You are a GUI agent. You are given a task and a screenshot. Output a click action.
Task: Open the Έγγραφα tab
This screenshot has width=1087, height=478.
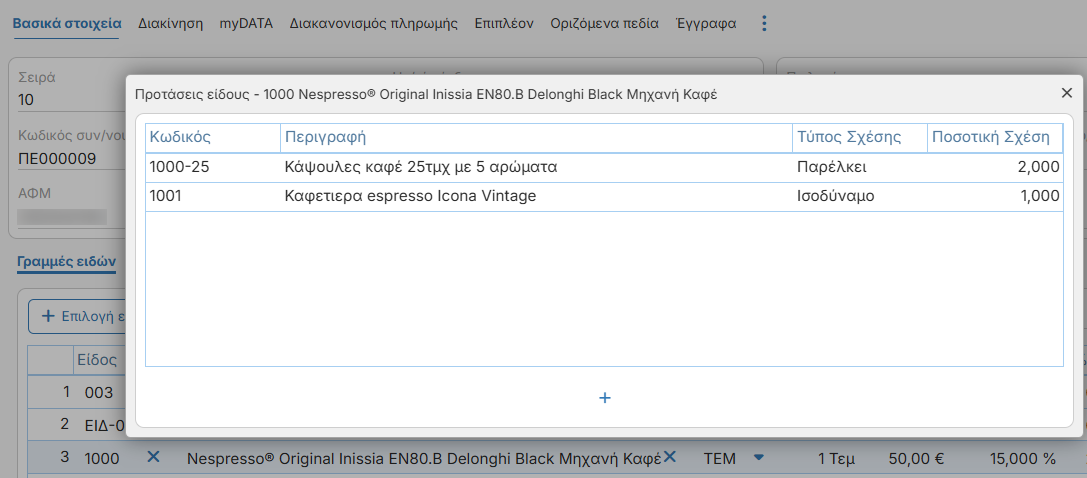[706, 24]
